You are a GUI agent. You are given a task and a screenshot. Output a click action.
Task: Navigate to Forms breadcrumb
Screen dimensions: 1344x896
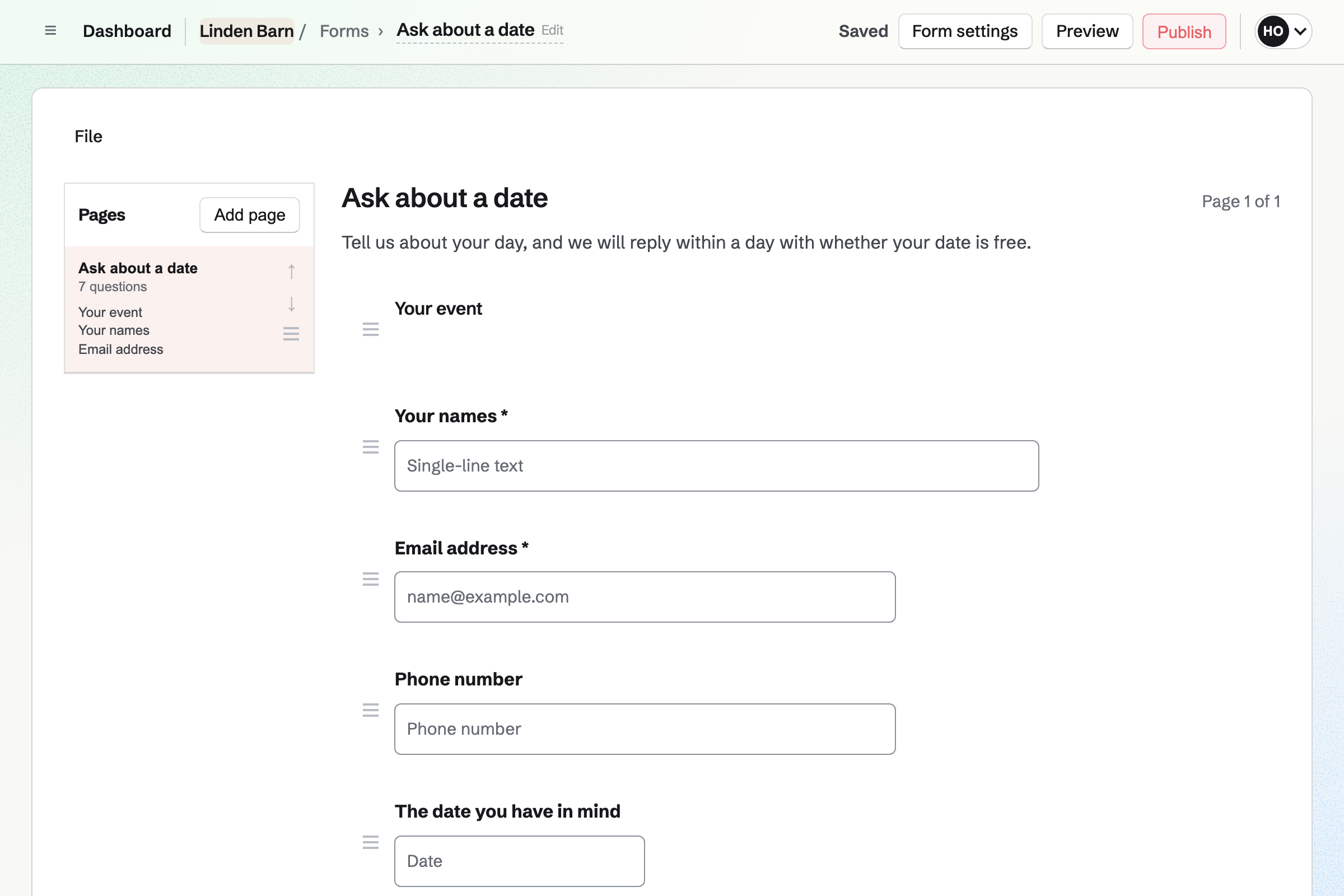(x=344, y=31)
